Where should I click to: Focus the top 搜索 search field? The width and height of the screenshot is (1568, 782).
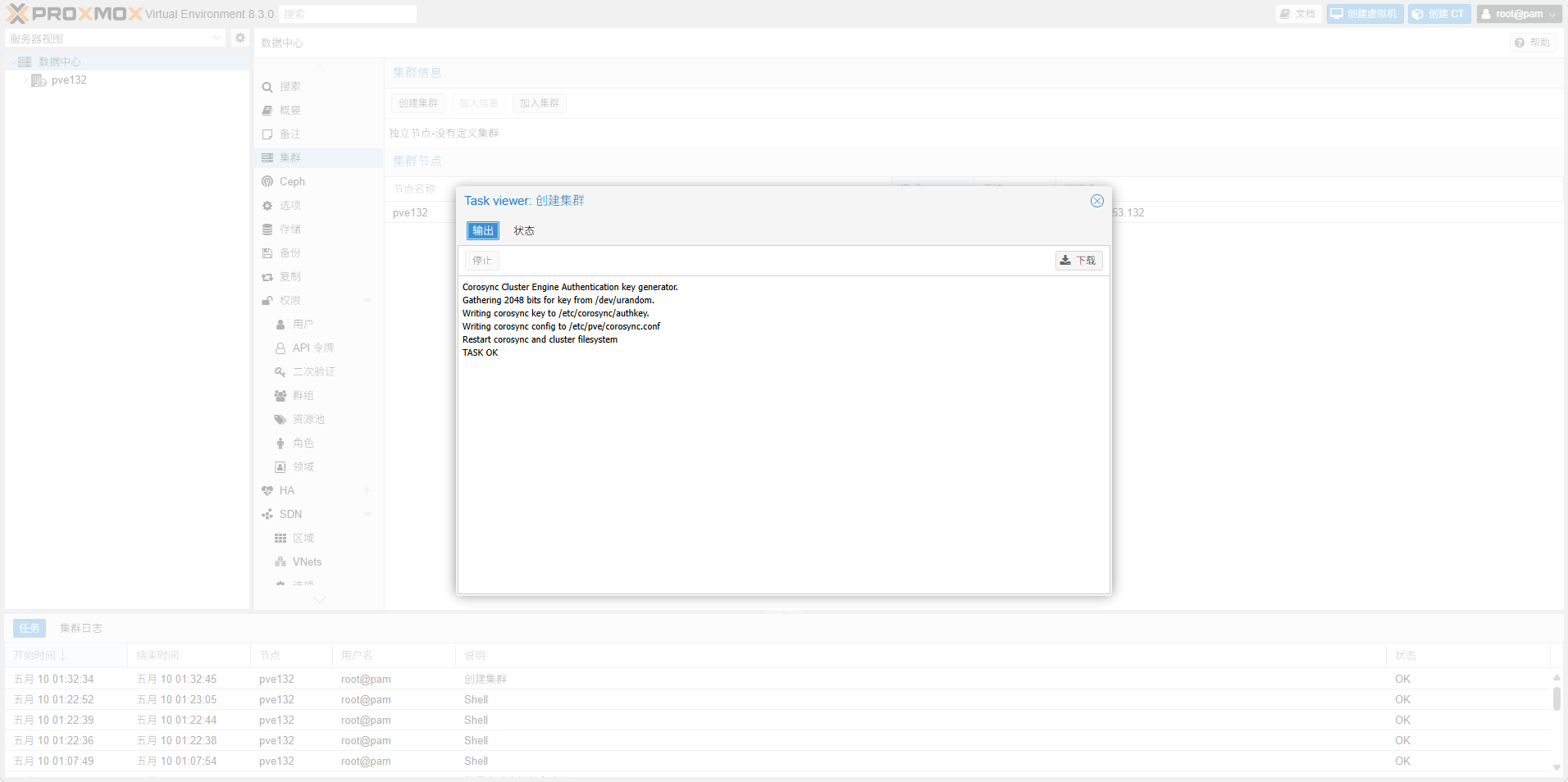[348, 14]
